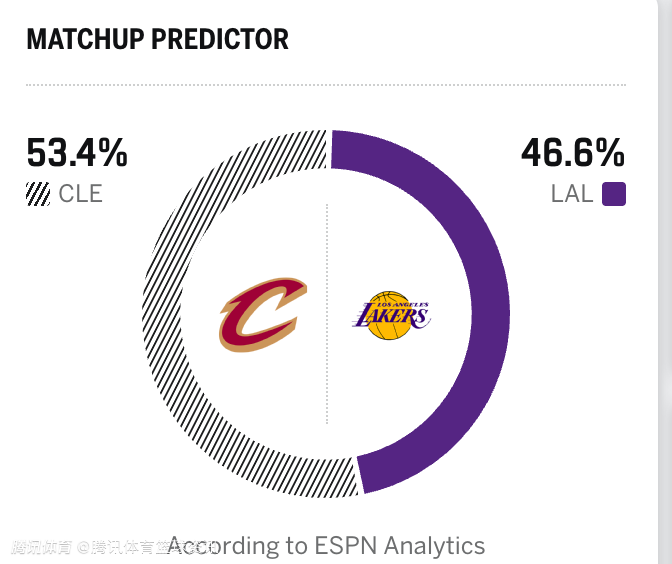
Task: Select the 46.6% win probability figure
Action: [572, 153]
